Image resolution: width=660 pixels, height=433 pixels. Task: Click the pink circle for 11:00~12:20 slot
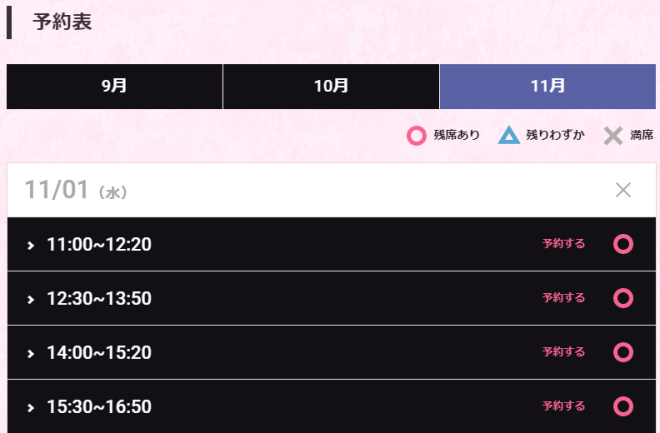click(623, 244)
